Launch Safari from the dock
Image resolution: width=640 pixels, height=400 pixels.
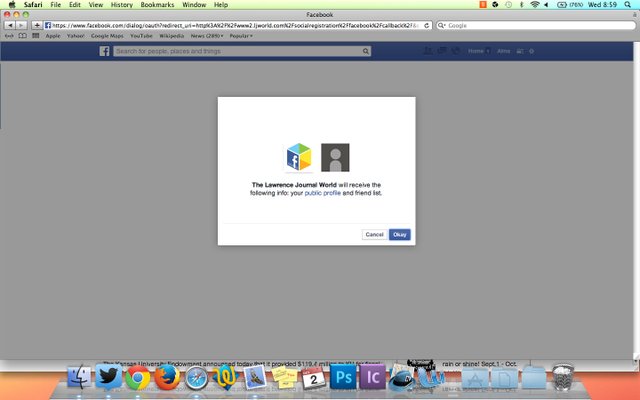coord(196,378)
